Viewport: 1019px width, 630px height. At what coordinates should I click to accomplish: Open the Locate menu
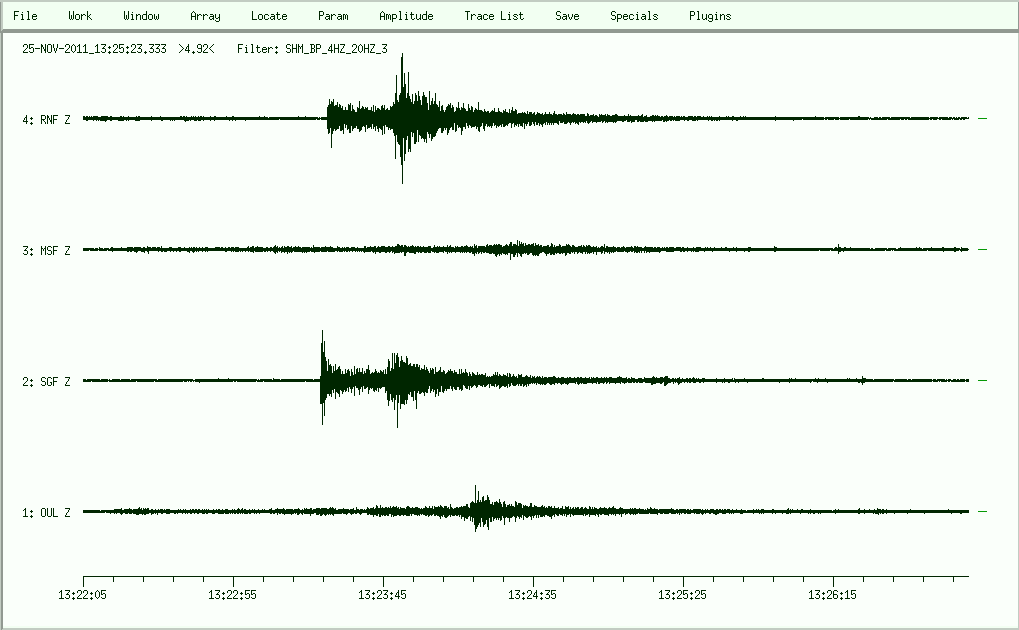click(269, 16)
